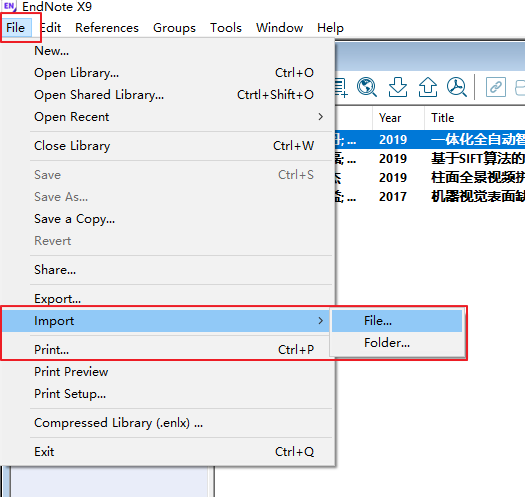Select Print Preview menu entry

pos(167,372)
